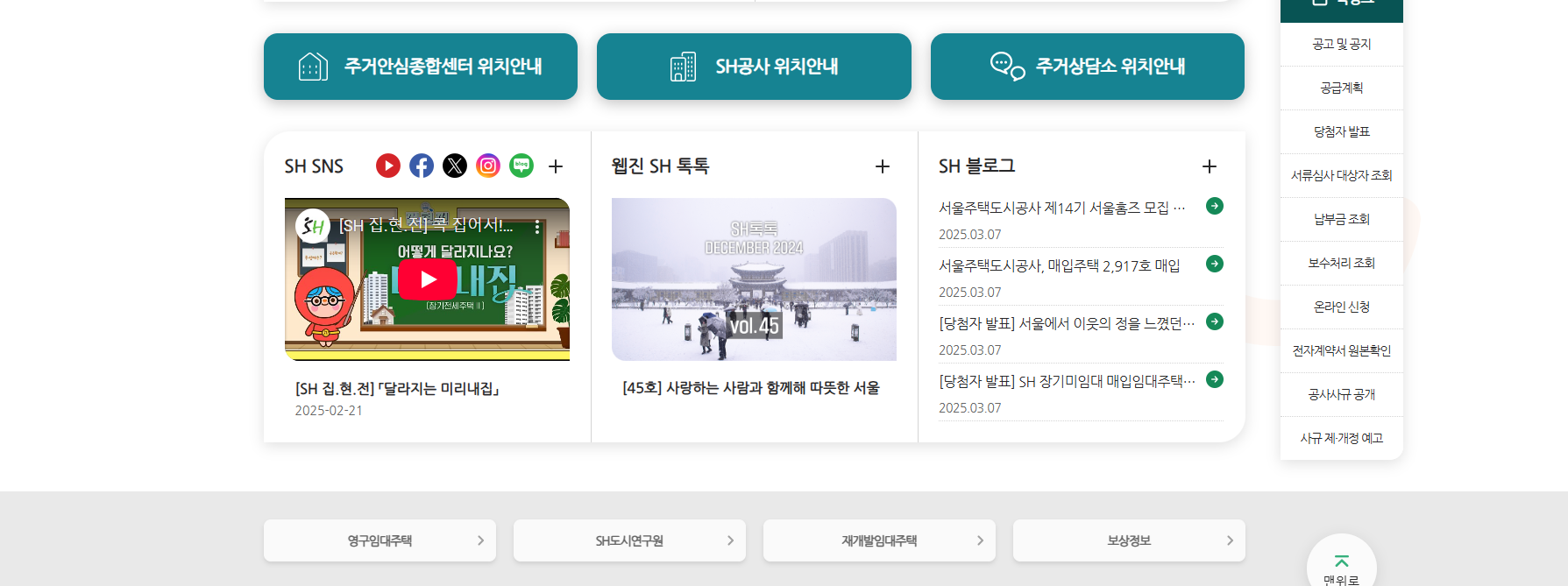Image resolution: width=1568 pixels, height=586 pixels.
Task: Open the green Naver blog icon
Action: coord(521,166)
